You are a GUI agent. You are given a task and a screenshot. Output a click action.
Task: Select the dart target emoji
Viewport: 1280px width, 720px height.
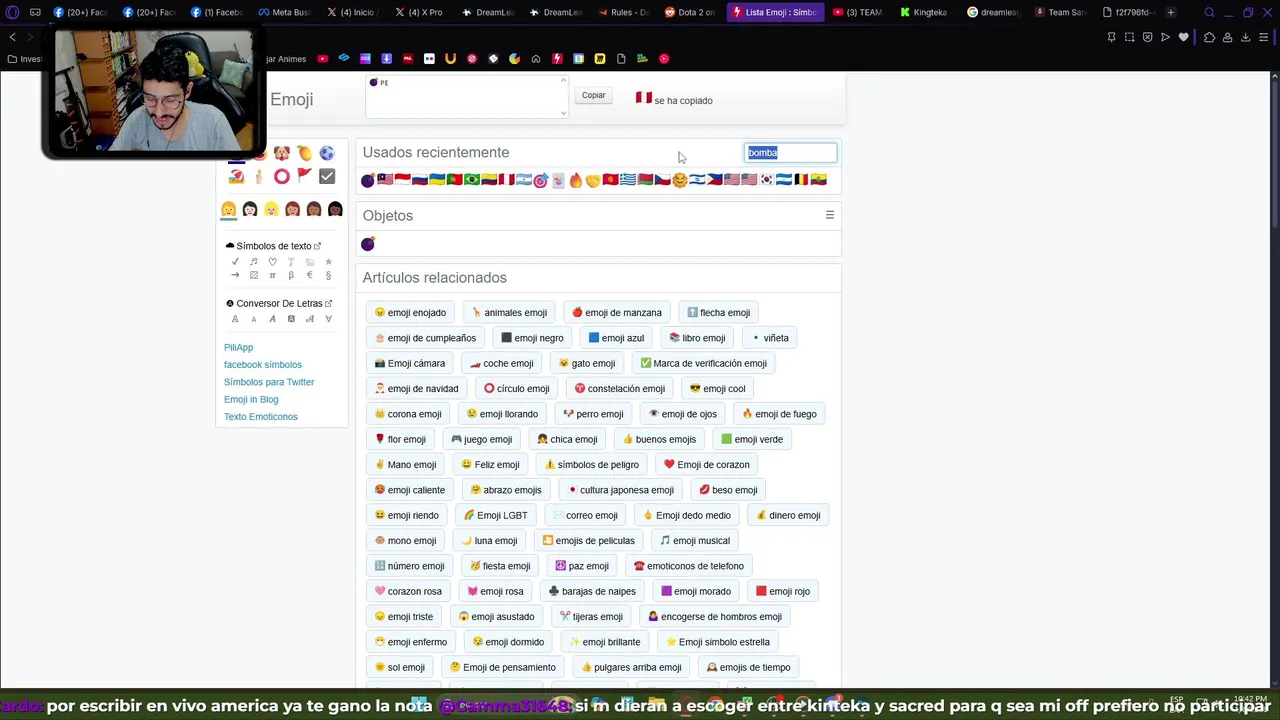tap(541, 180)
